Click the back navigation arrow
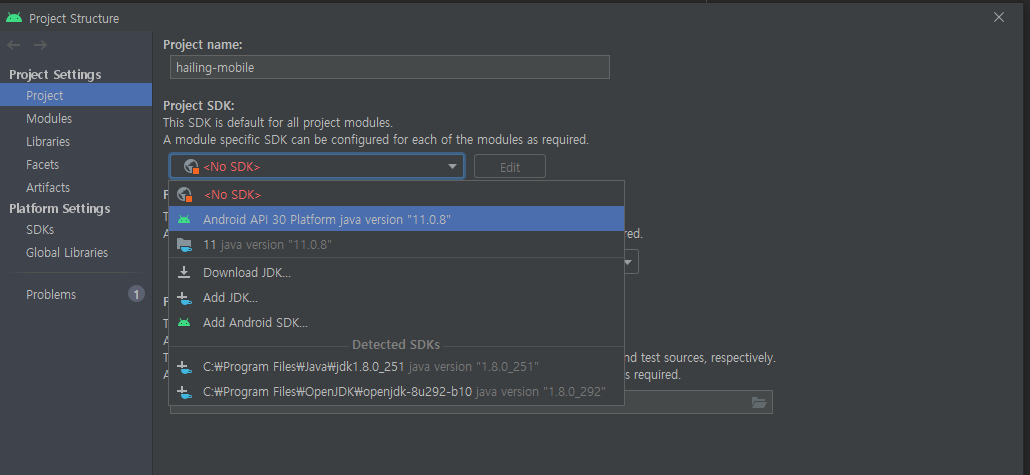 (x=14, y=45)
